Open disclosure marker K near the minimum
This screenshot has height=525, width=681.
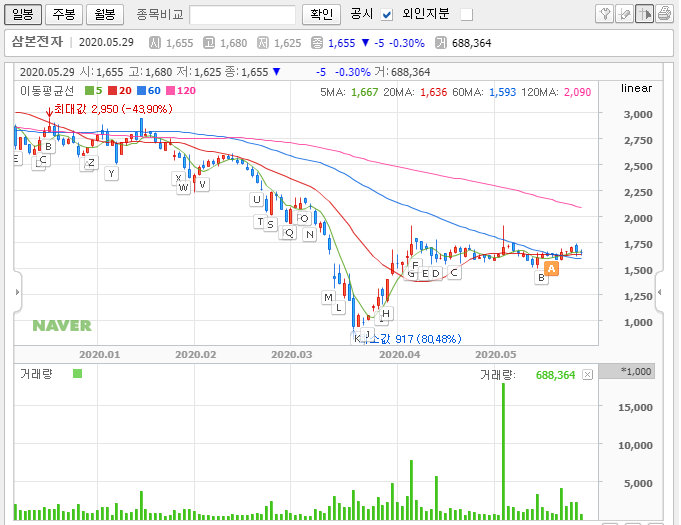pos(357,338)
